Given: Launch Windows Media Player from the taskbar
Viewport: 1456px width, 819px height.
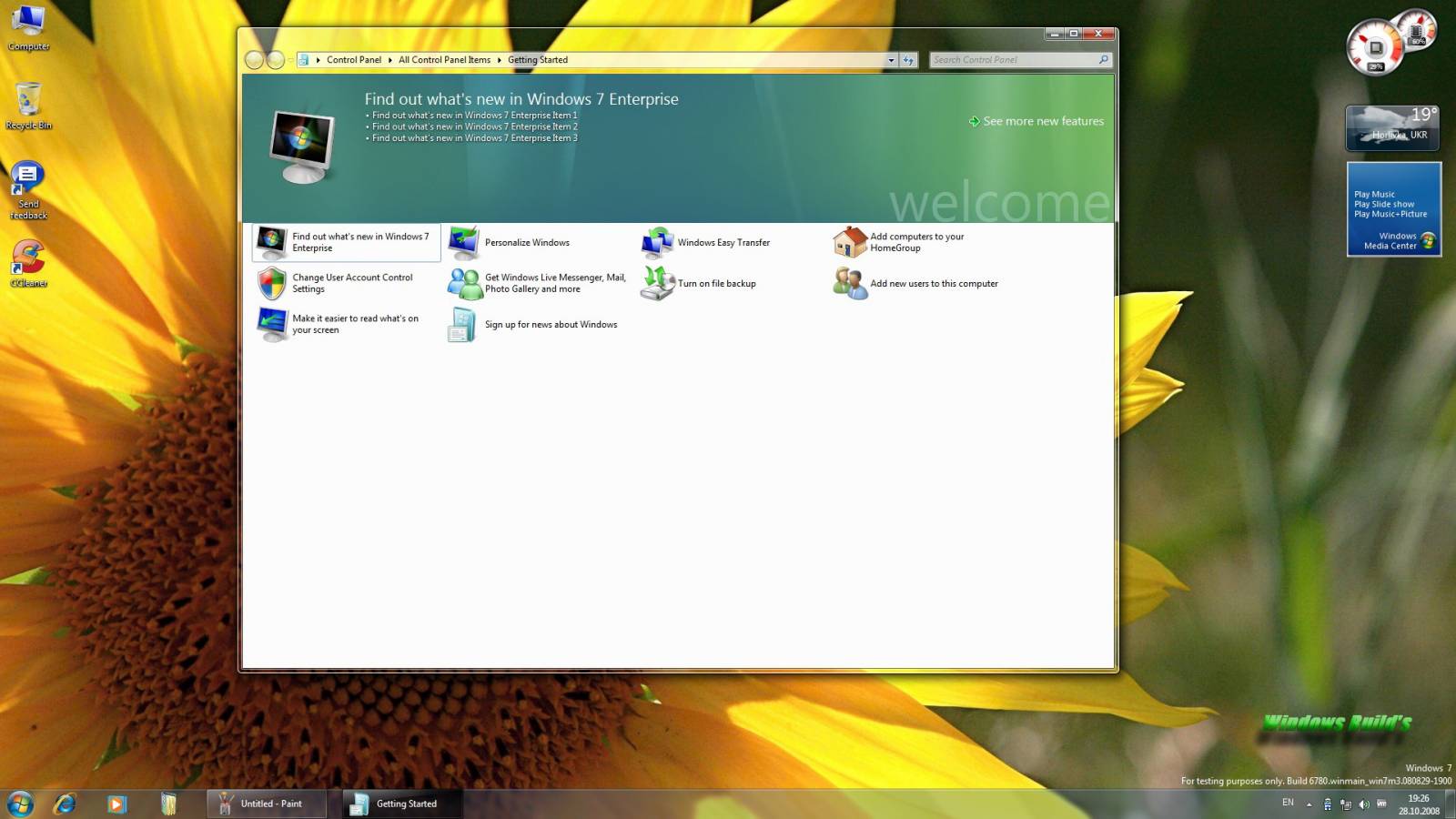Looking at the screenshot, I should 116,804.
